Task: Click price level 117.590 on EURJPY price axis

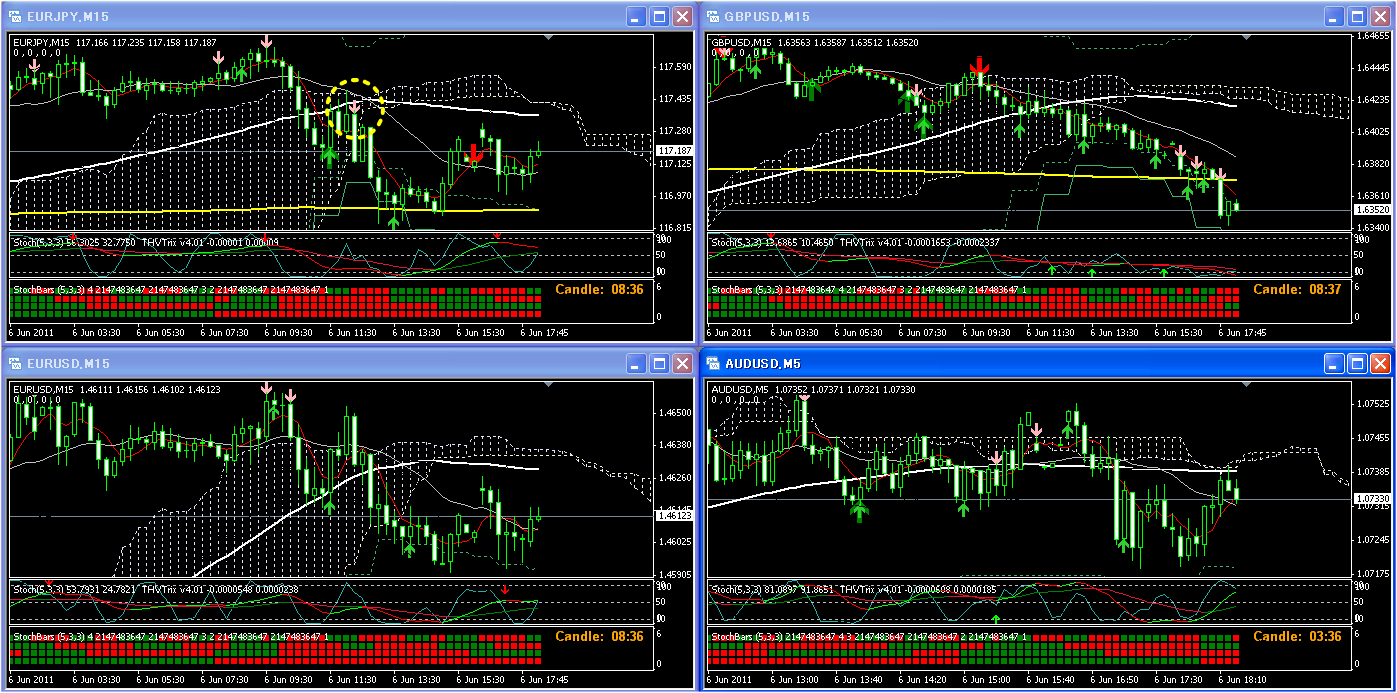Action: 677,67
